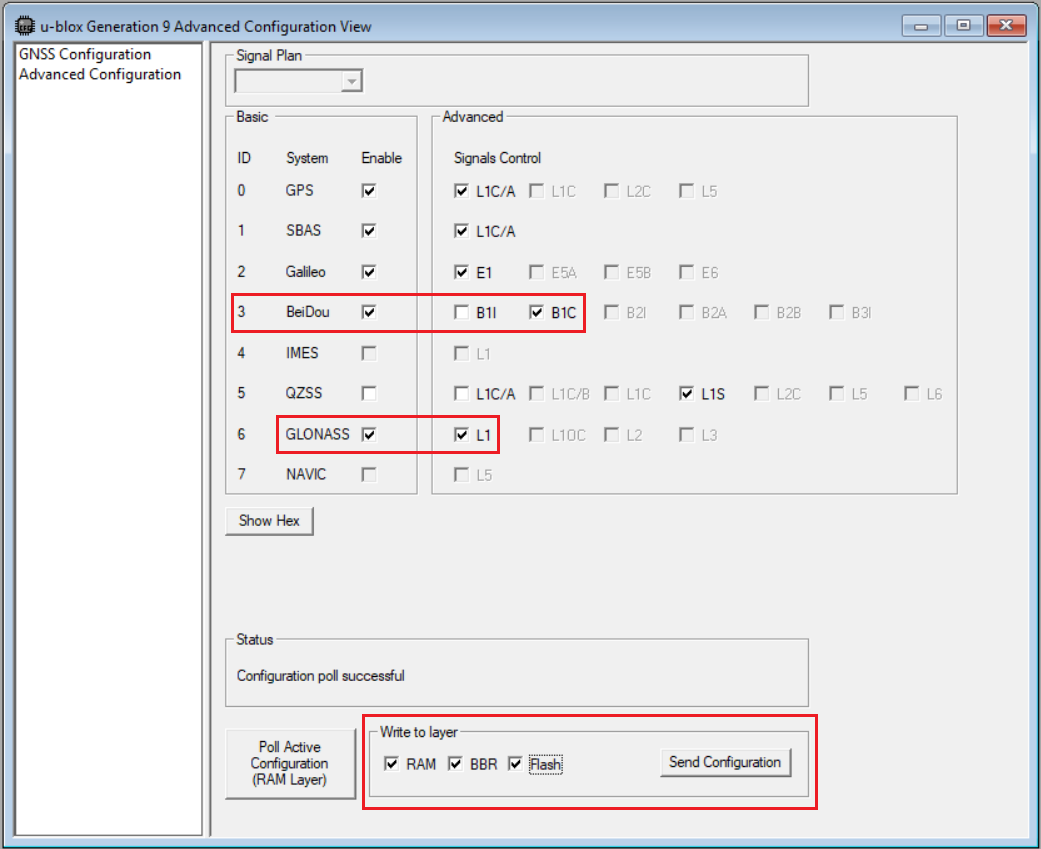The width and height of the screenshot is (1041, 849).
Task: Toggle the GPS enable checkbox
Action: click(369, 191)
